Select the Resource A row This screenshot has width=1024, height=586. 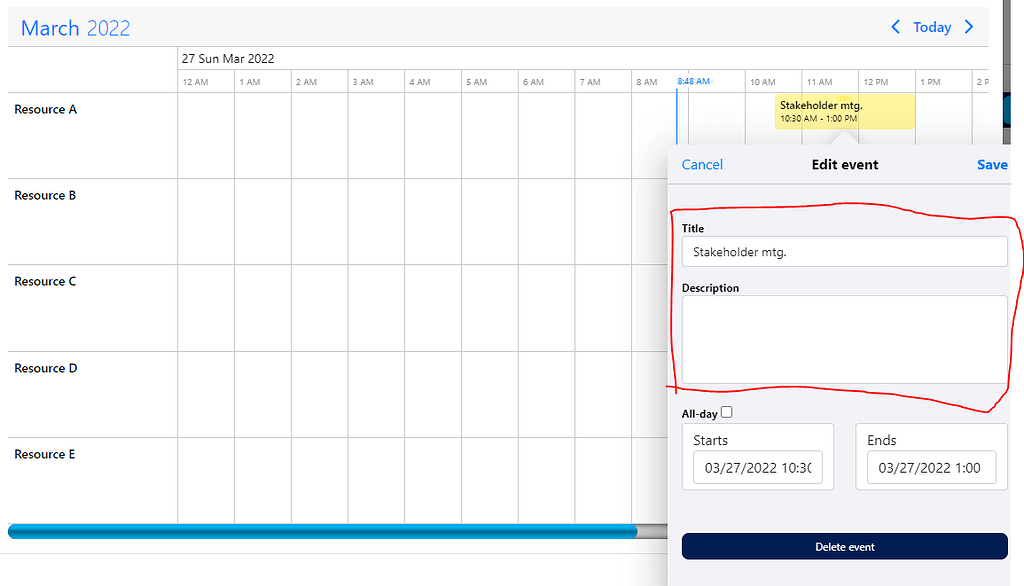coord(46,110)
